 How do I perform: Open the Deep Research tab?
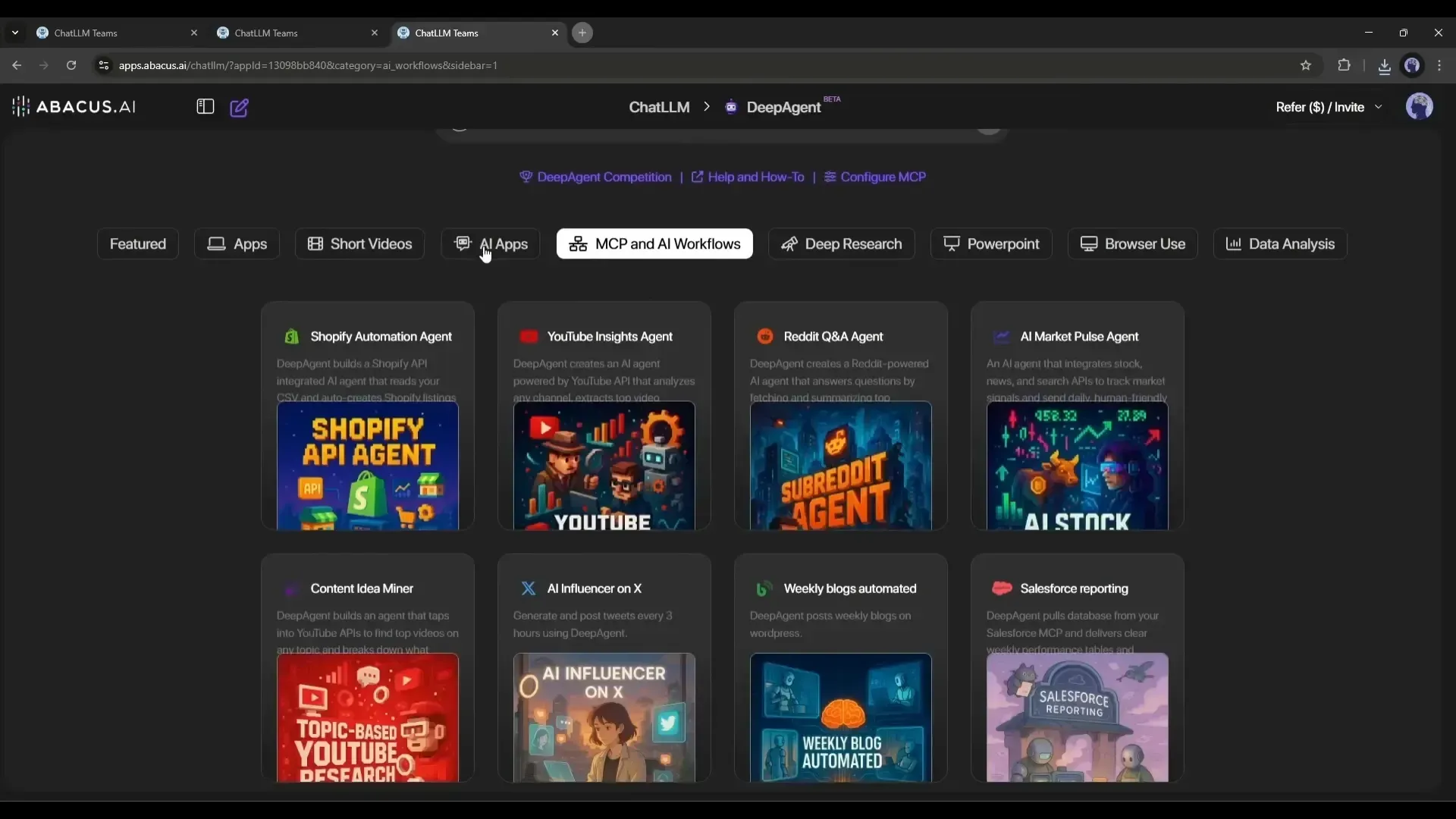click(842, 243)
